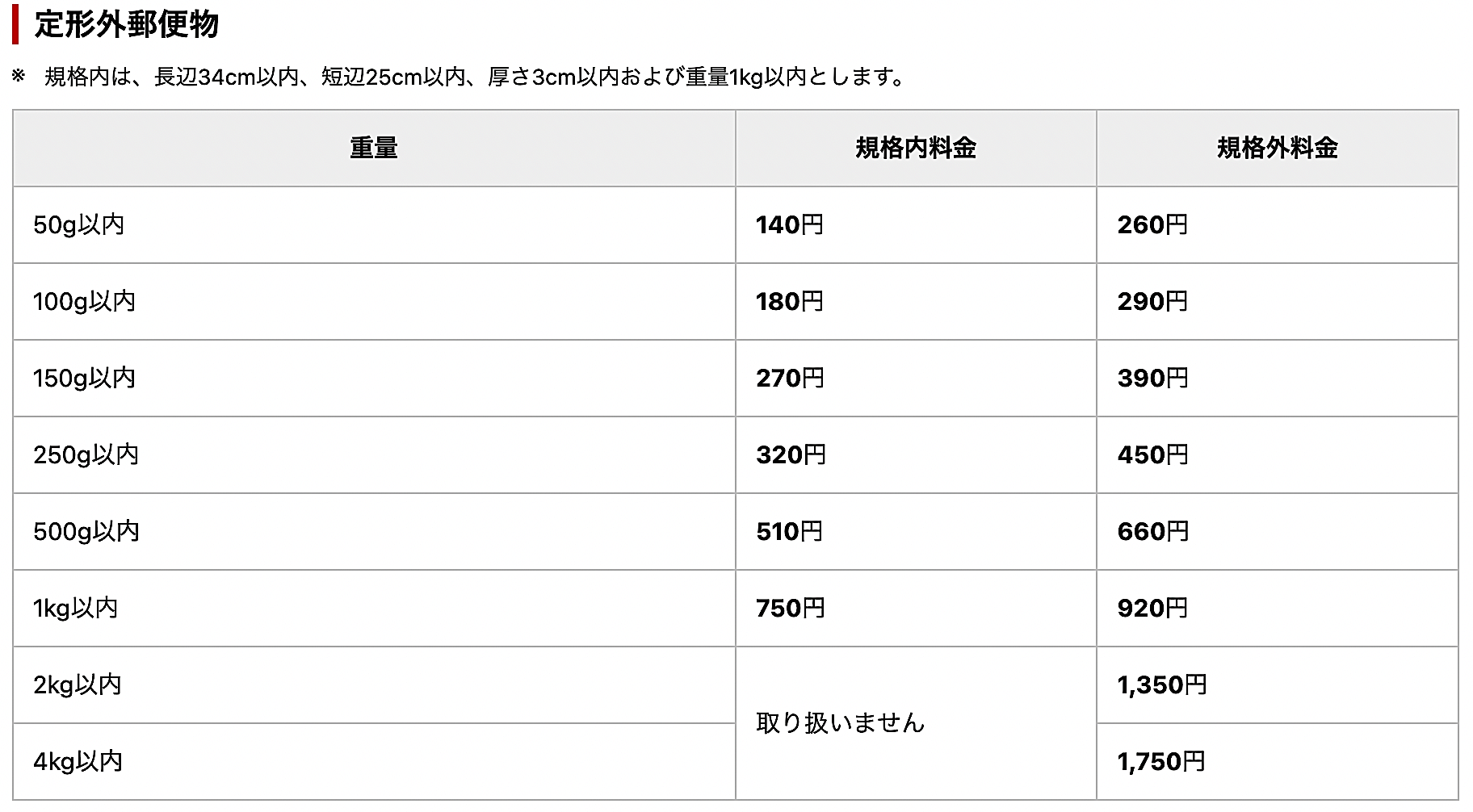Screen dimensions: 1473x812
Task: Click the 150g以内 weight cell
Action: (x=84, y=379)
